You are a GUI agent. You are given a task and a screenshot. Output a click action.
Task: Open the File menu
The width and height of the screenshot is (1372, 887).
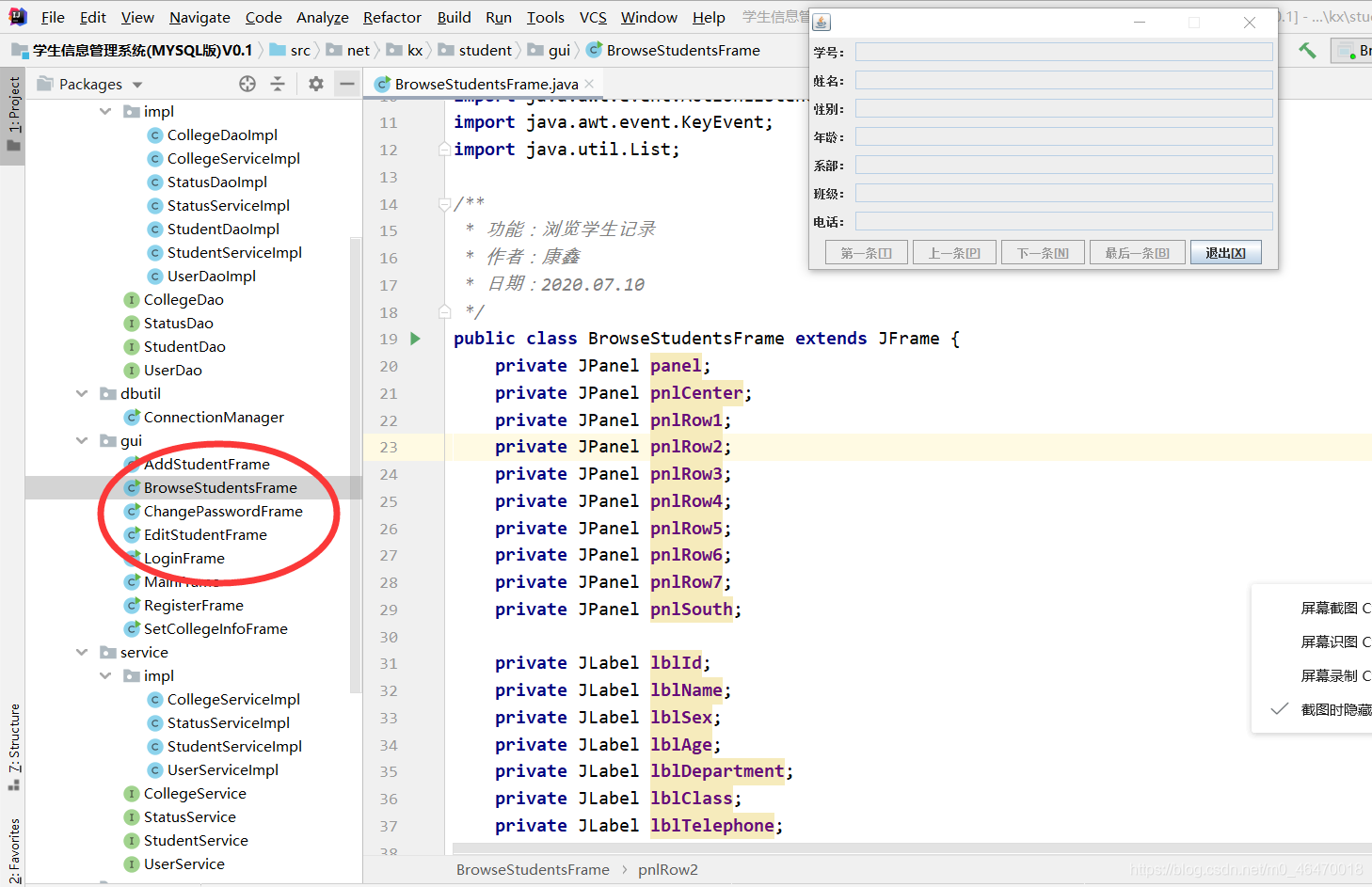(x=54, y=17)
